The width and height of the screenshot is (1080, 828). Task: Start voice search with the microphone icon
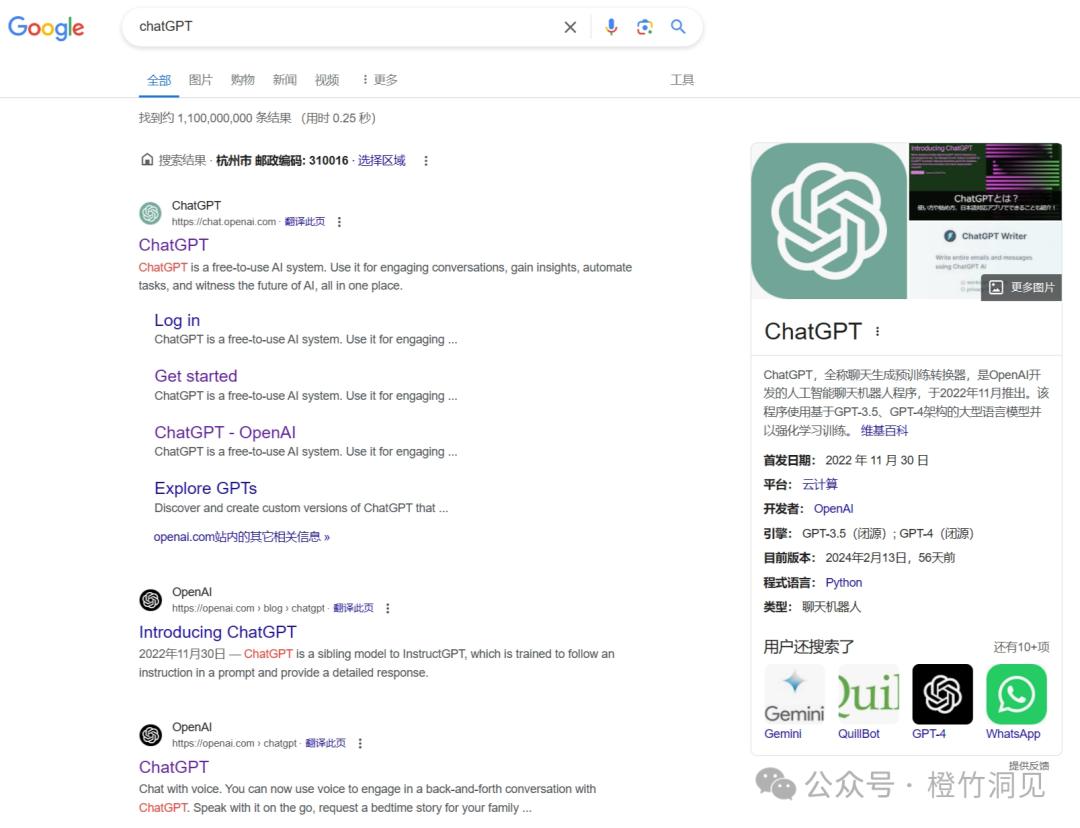[x=611, y=27]
